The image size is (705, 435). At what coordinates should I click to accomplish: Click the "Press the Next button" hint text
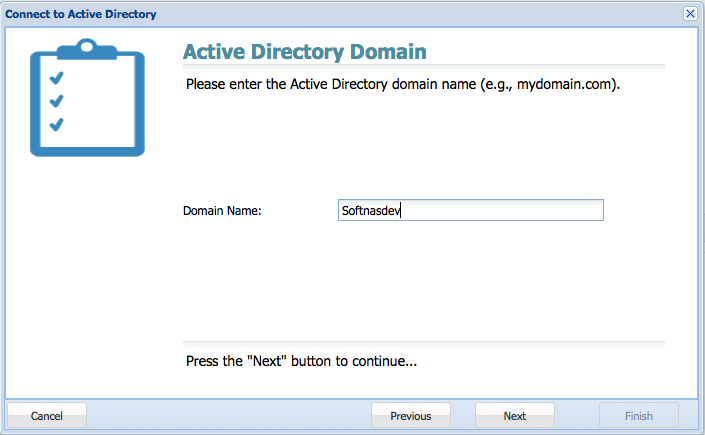pos(302,361)
